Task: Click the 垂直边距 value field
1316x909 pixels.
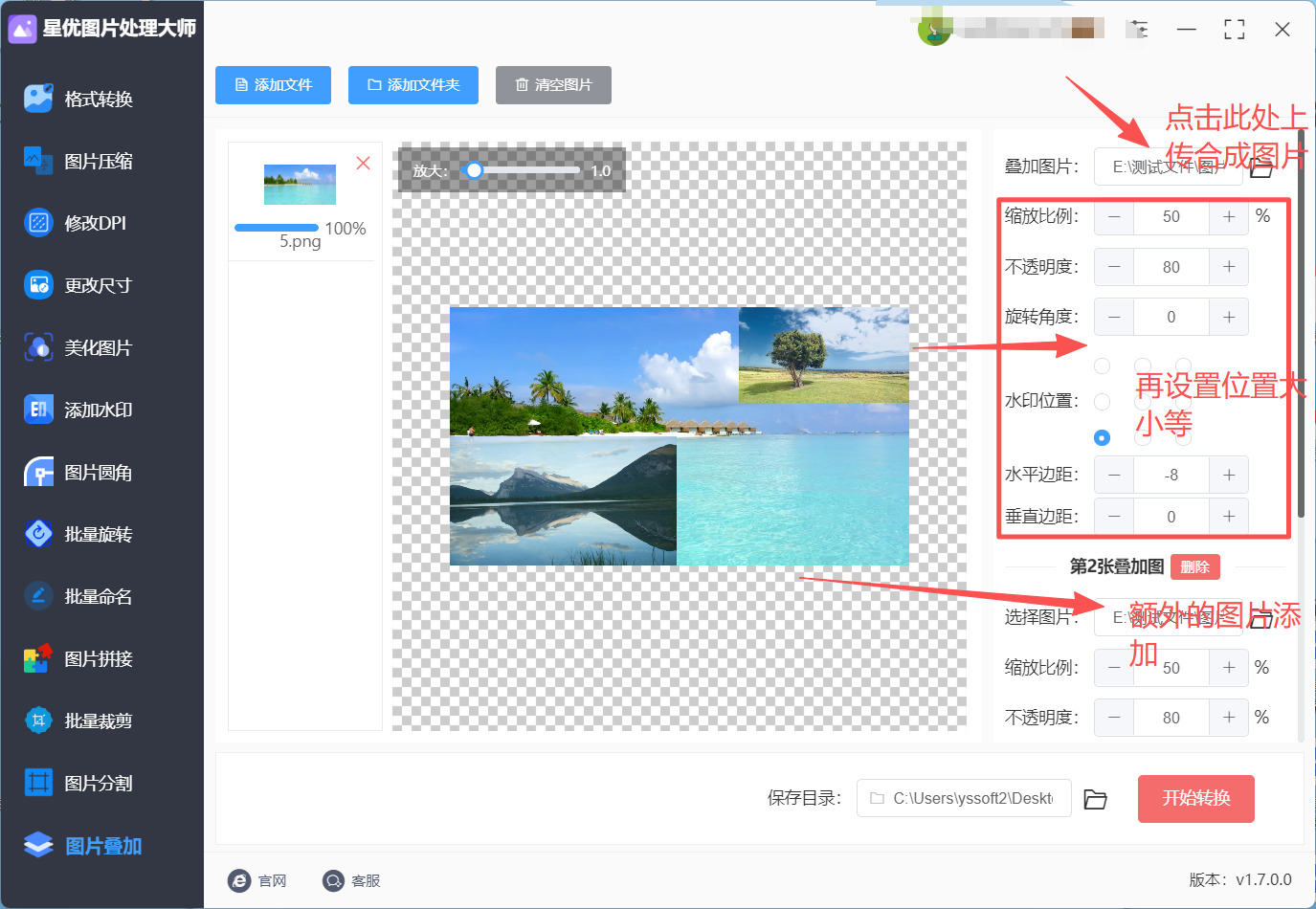Action: coord(1171,517)
